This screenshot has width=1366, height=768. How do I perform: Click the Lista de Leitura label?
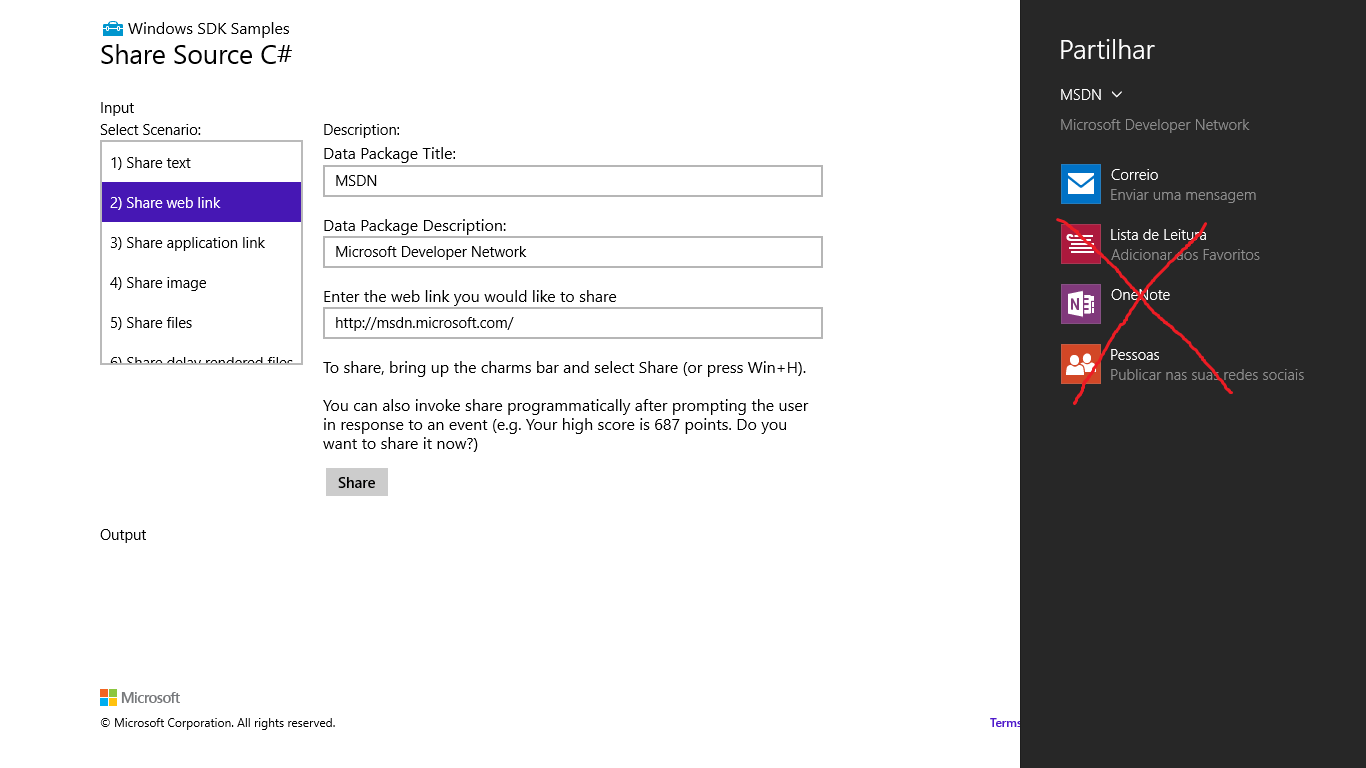(x=1158, y=235)
